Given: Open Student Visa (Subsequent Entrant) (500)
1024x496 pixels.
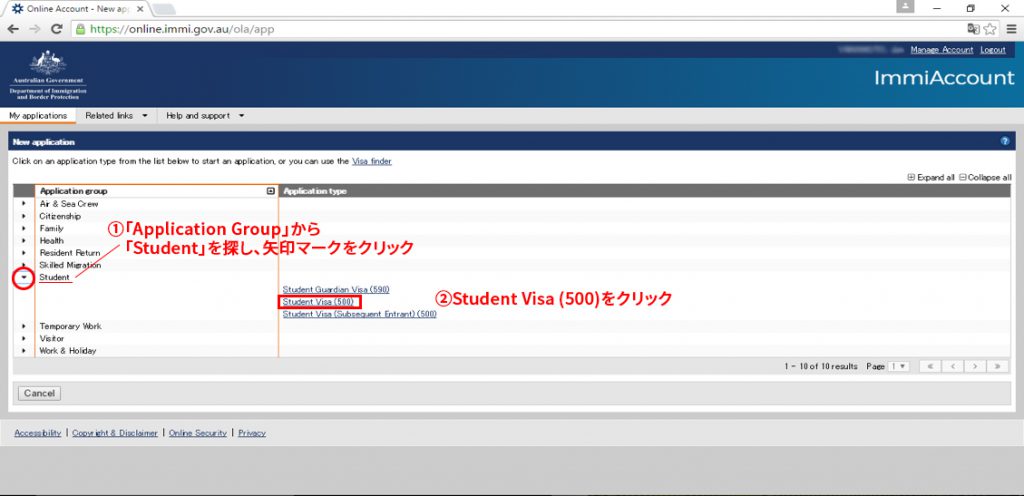Looking at the screenshot, I should (x=359, y=314).
